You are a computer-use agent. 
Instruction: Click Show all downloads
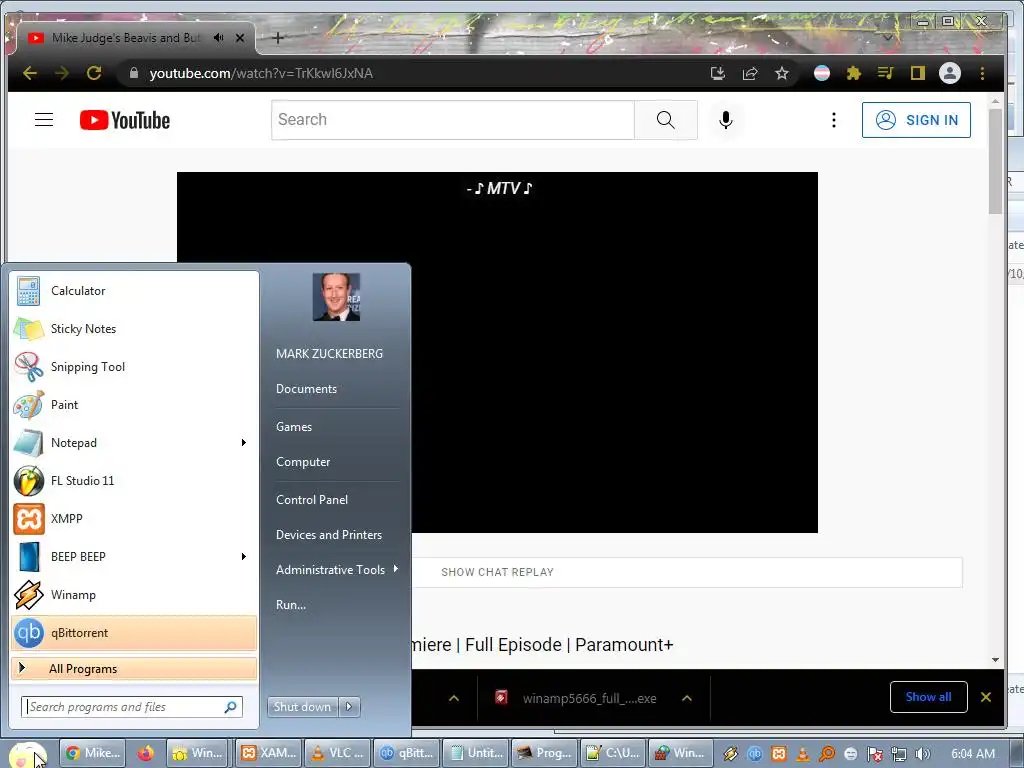[928, 697]
